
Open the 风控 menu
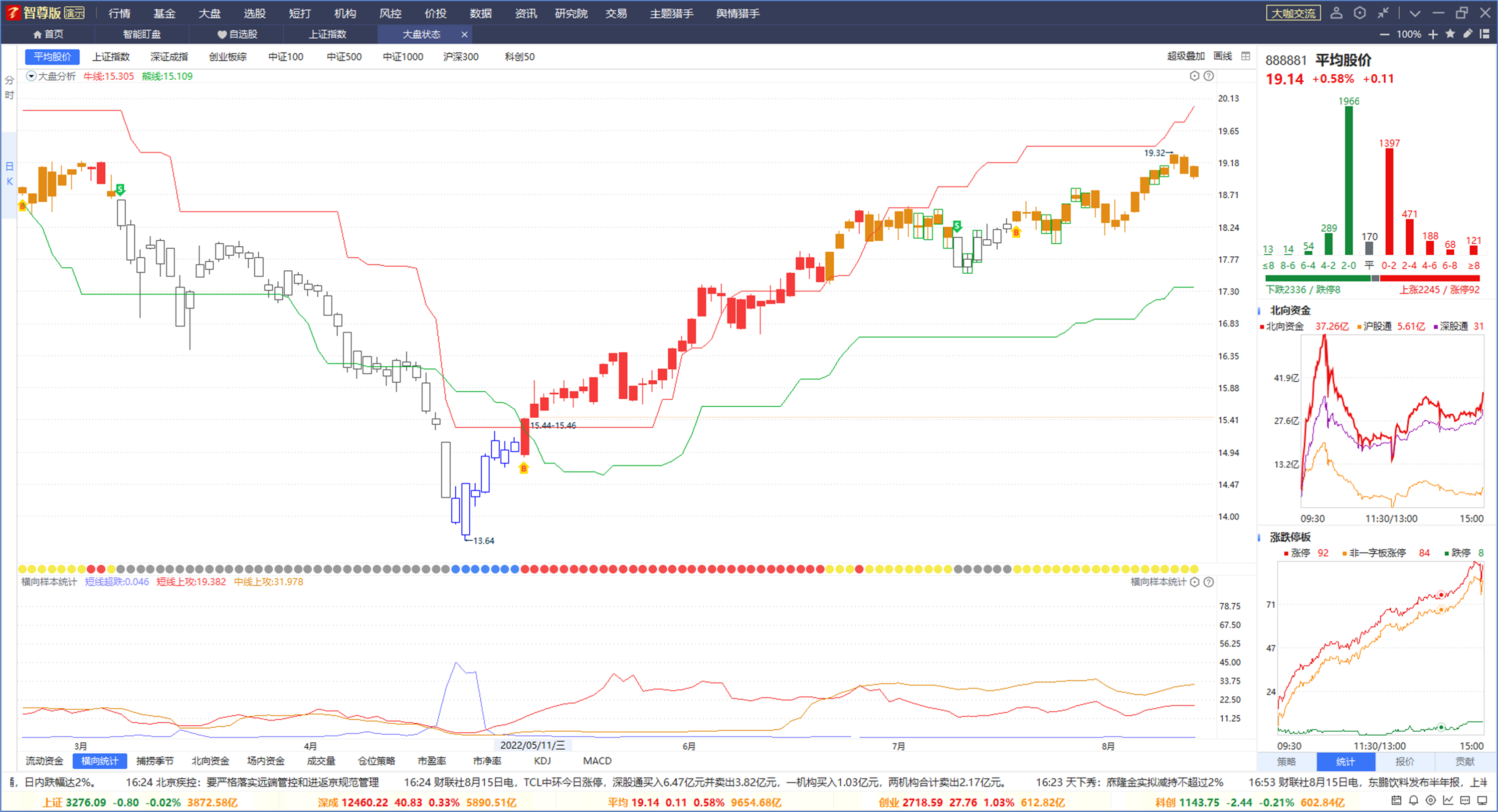(x=390, y=13)
